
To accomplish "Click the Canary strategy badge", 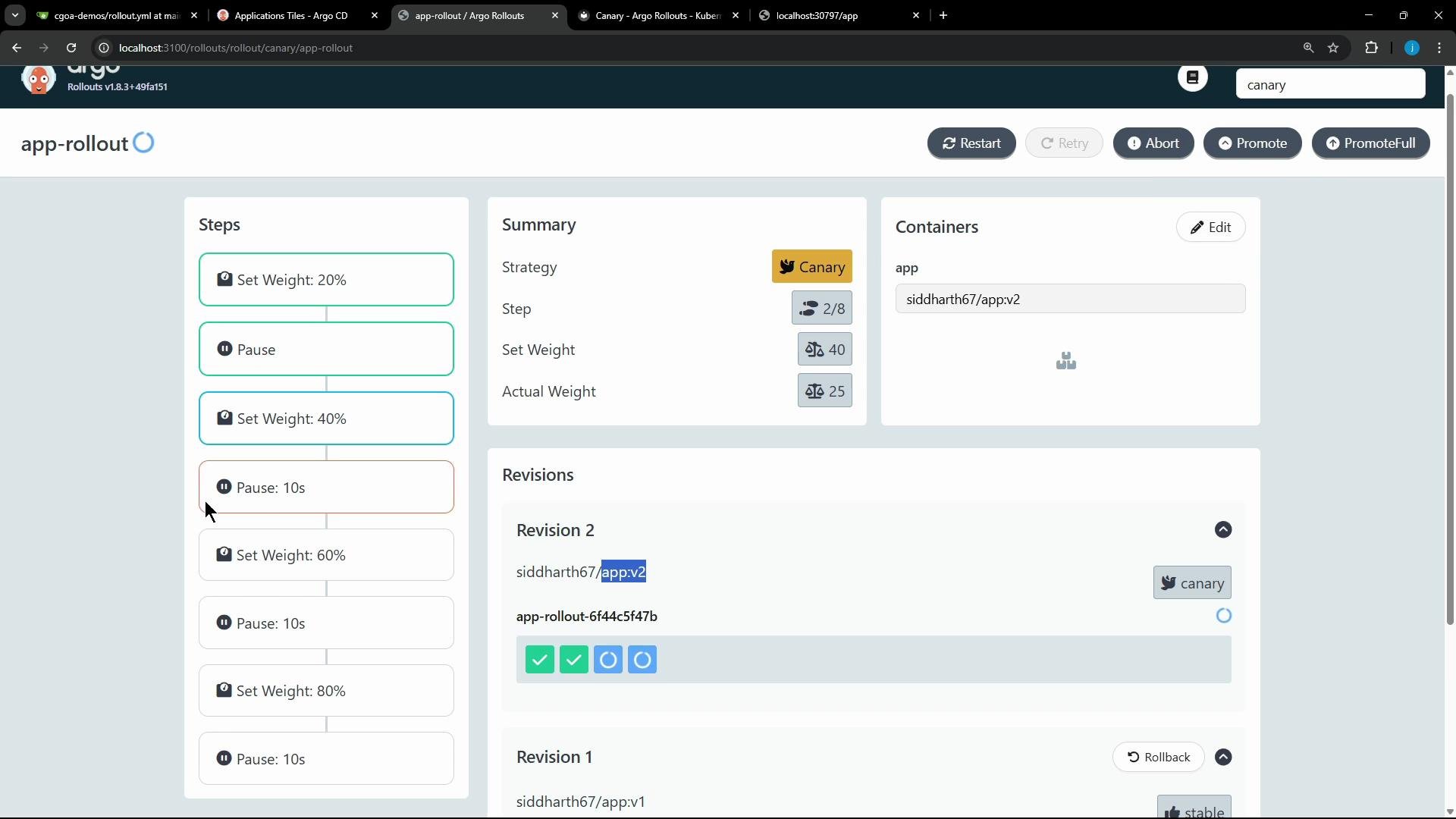I will point(811,267).
